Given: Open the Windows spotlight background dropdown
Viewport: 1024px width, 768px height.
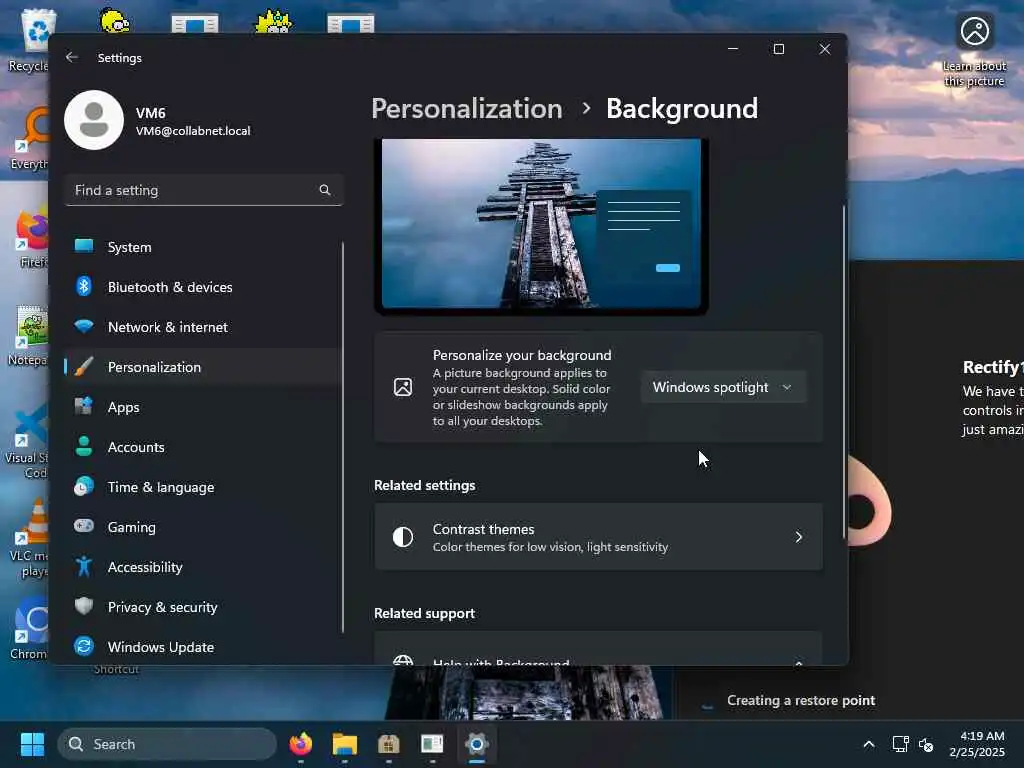Looking at the screenshot, I should coord(724,387).
